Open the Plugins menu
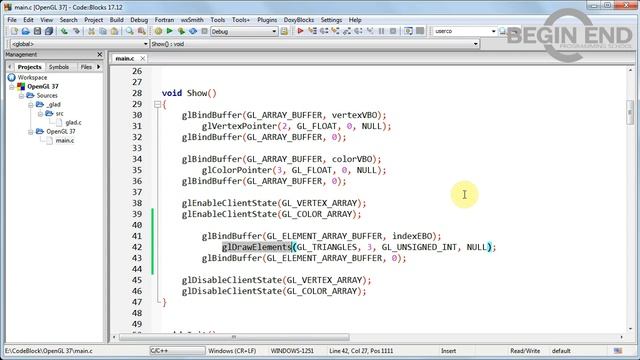640x360 pixels. click(x=267, y=20)
